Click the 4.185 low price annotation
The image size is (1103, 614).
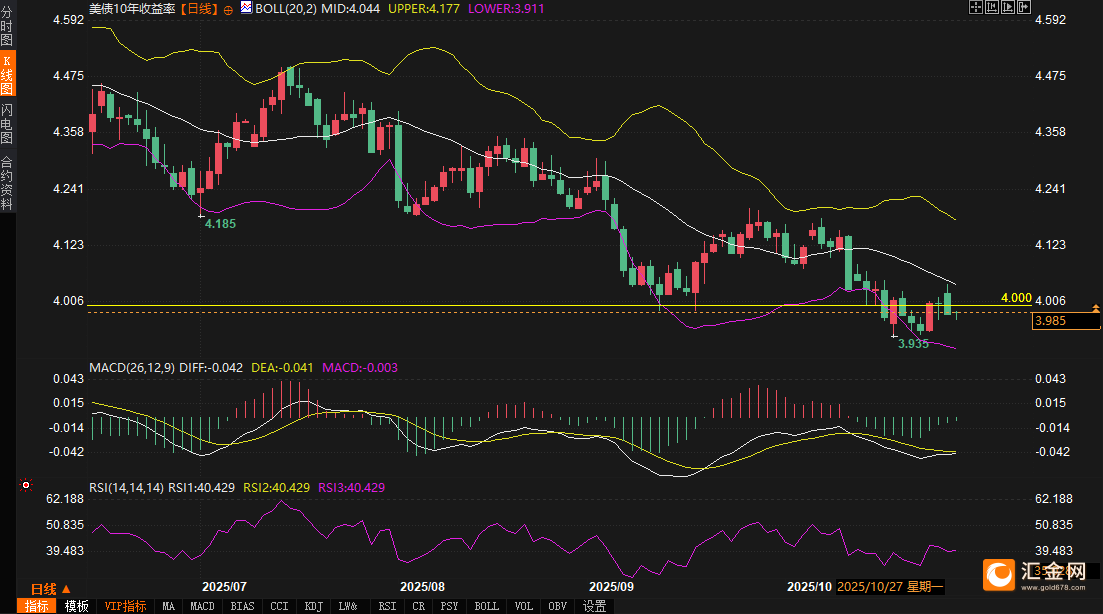[220, 224]
